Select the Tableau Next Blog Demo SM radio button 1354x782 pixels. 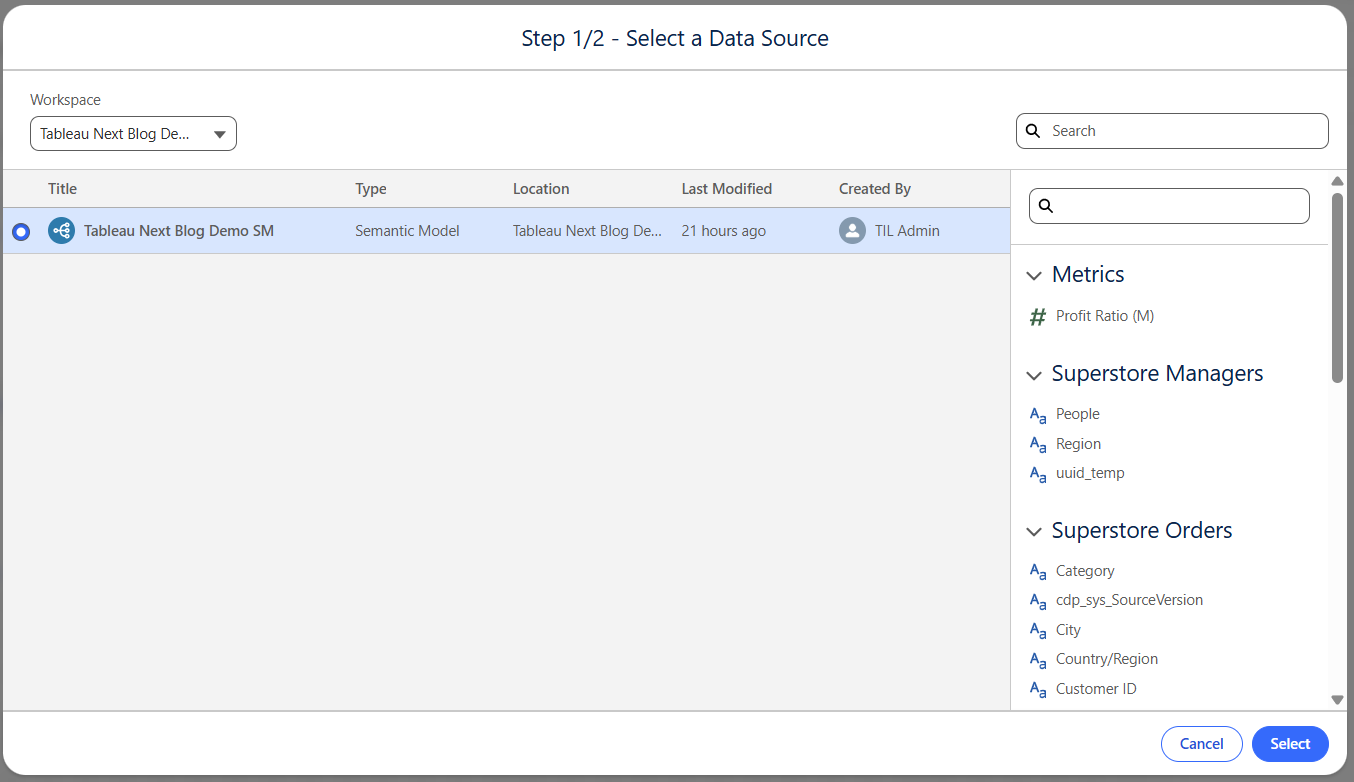[x=21, y=232]
